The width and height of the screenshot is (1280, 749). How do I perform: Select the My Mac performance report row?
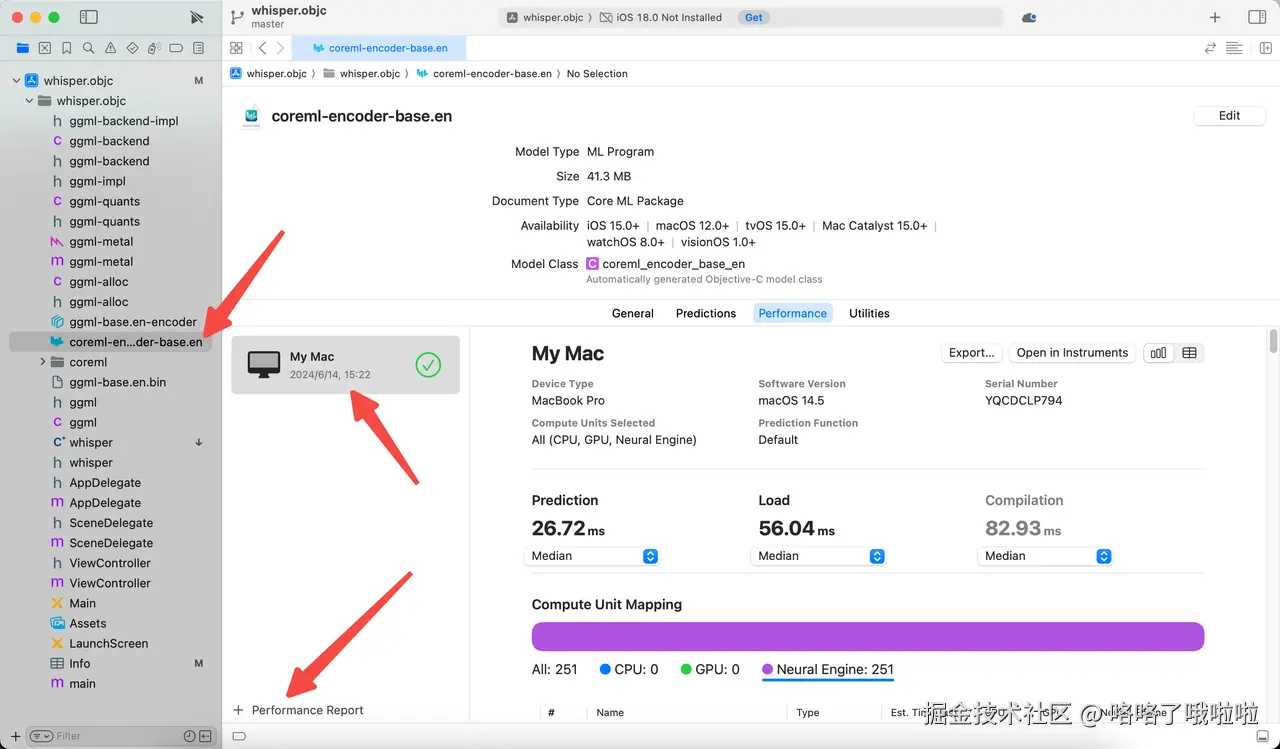pyautogui.click(x=346, y=365)
